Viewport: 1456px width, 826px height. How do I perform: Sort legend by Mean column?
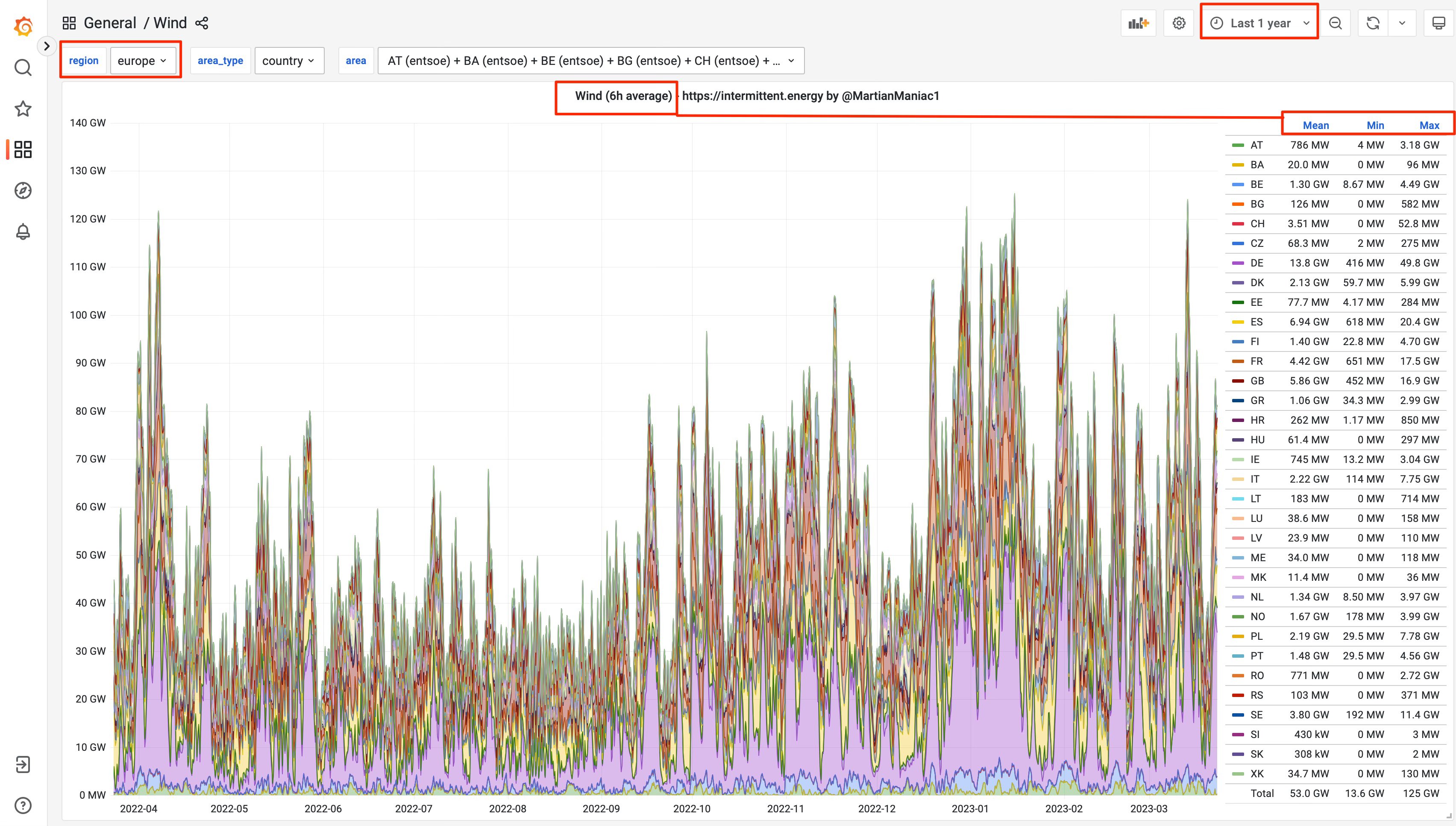tap(1315, 126)
